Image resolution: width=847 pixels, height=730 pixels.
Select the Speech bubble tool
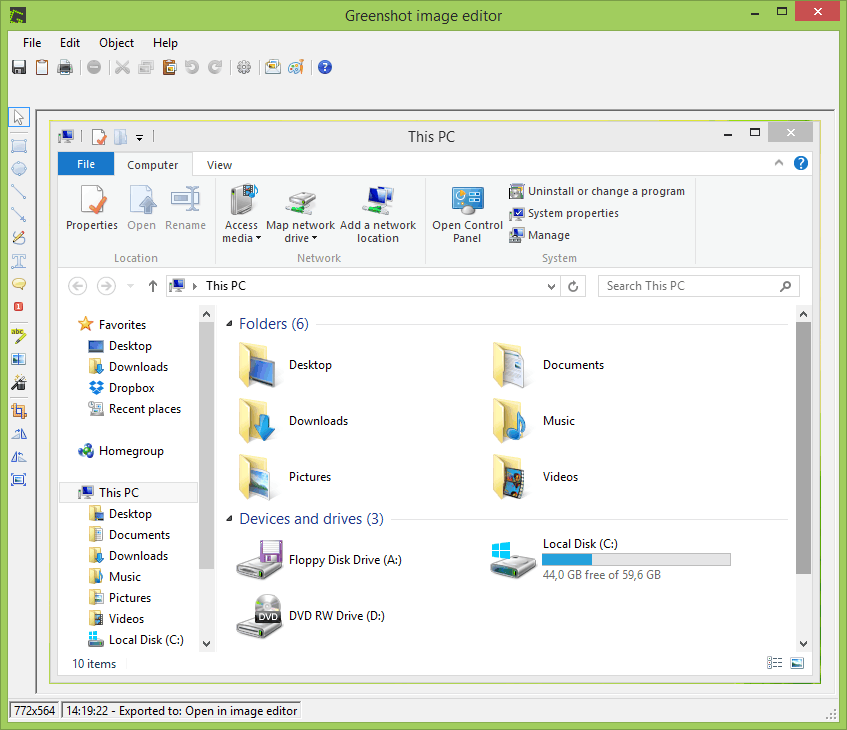click(18, 284)
